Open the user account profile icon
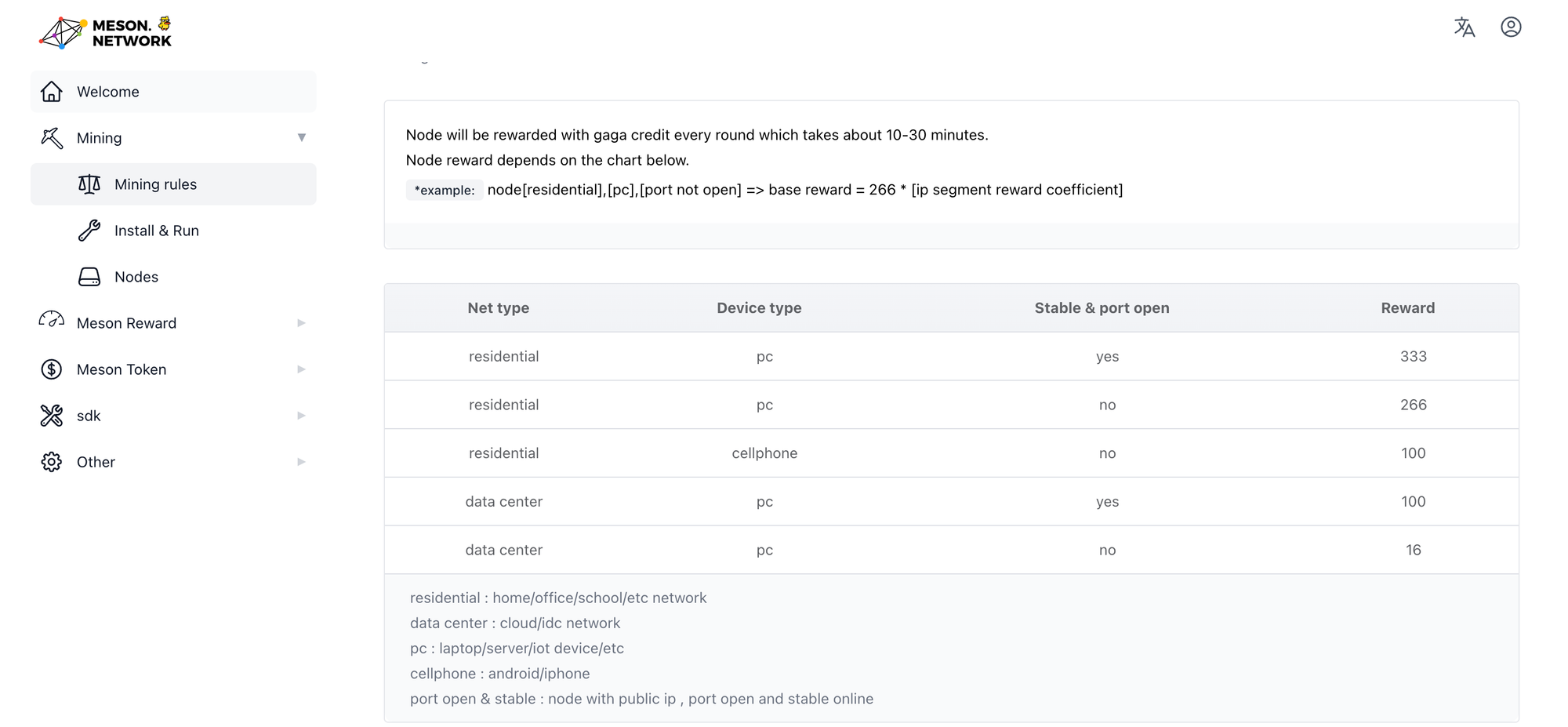Screen dimensions: 1568x727 click(x=1511, y=27)
